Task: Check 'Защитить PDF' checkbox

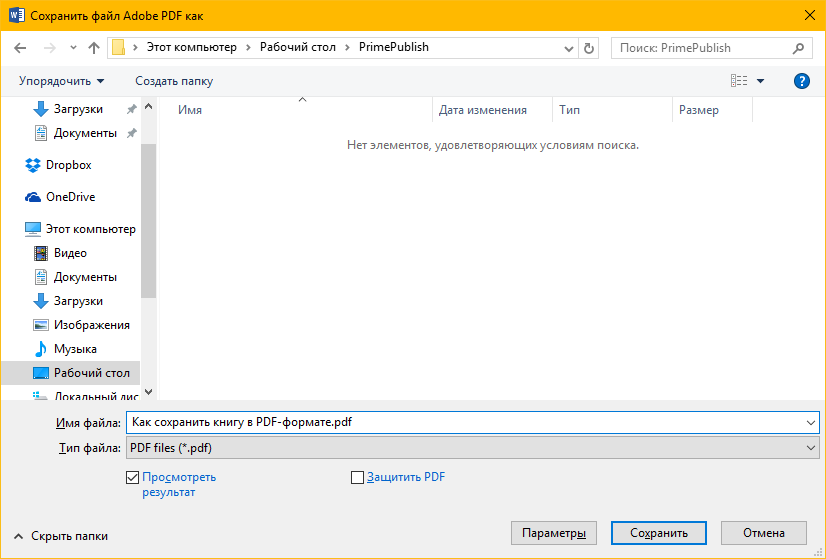Action: point(357,478)
